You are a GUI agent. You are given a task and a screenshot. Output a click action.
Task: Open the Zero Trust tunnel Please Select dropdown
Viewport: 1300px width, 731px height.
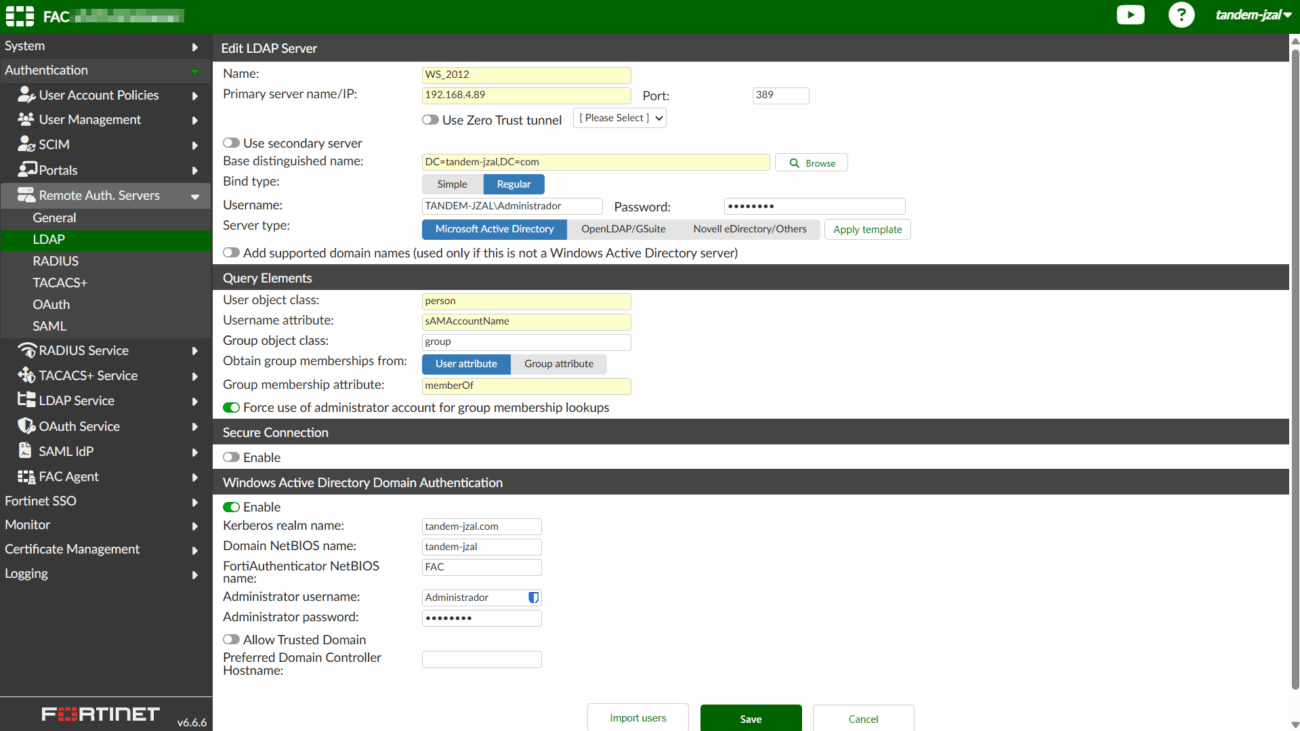pos(619,117)
